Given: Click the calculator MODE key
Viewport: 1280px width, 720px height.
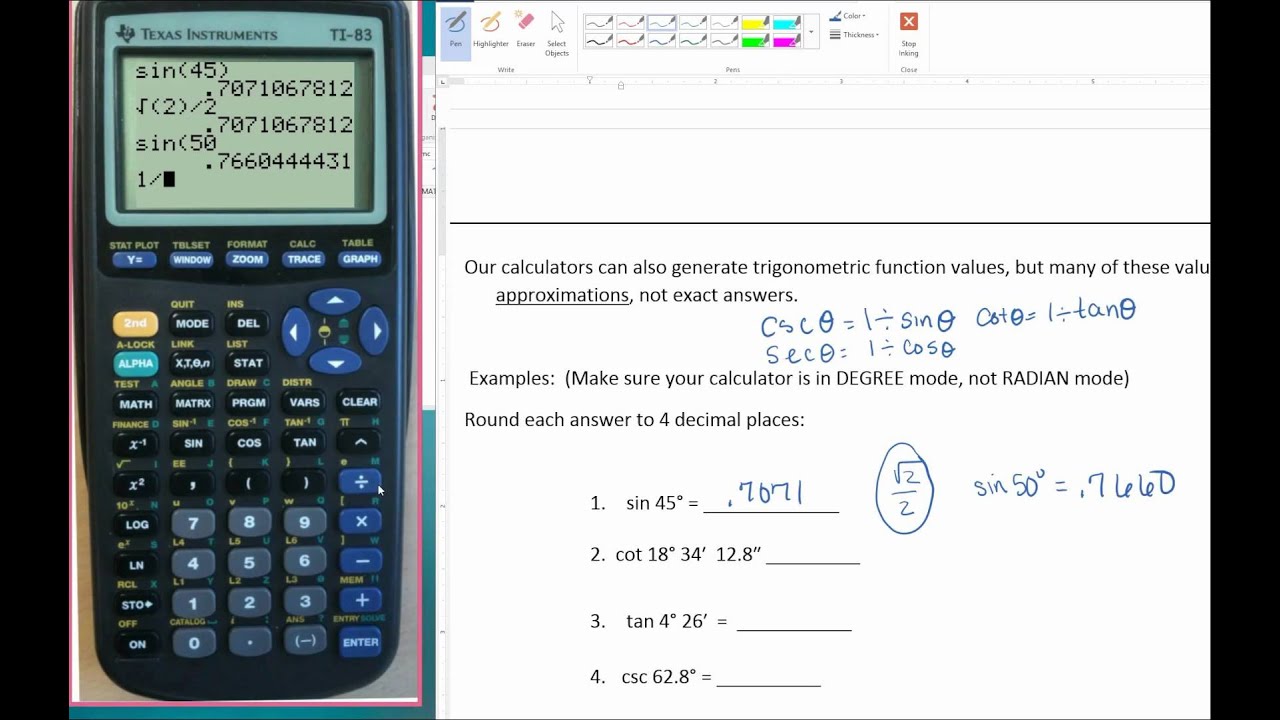Looking at the screenshot, I should (x=192, y=324).
